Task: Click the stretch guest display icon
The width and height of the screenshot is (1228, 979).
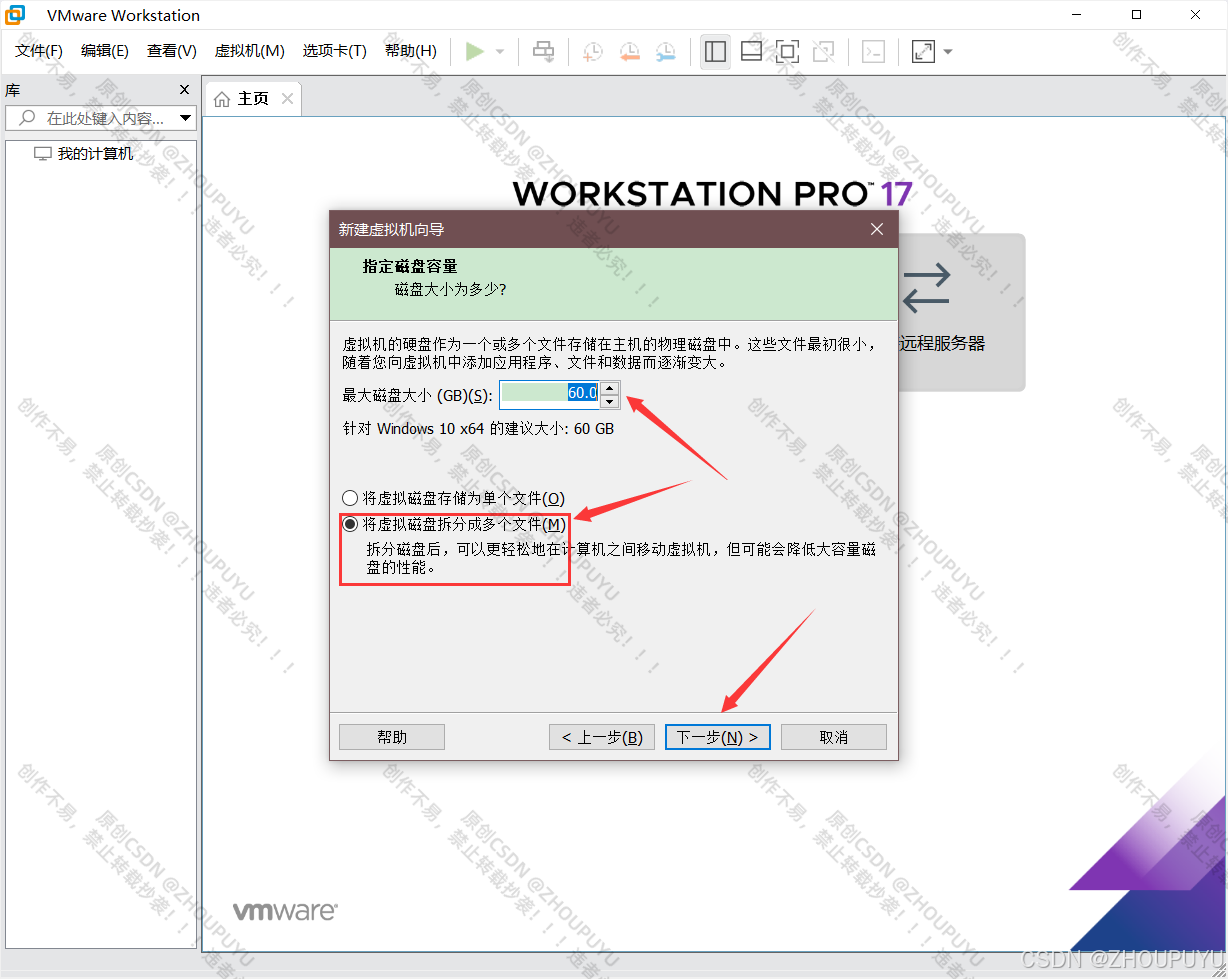Action: [x=924, y=51]
